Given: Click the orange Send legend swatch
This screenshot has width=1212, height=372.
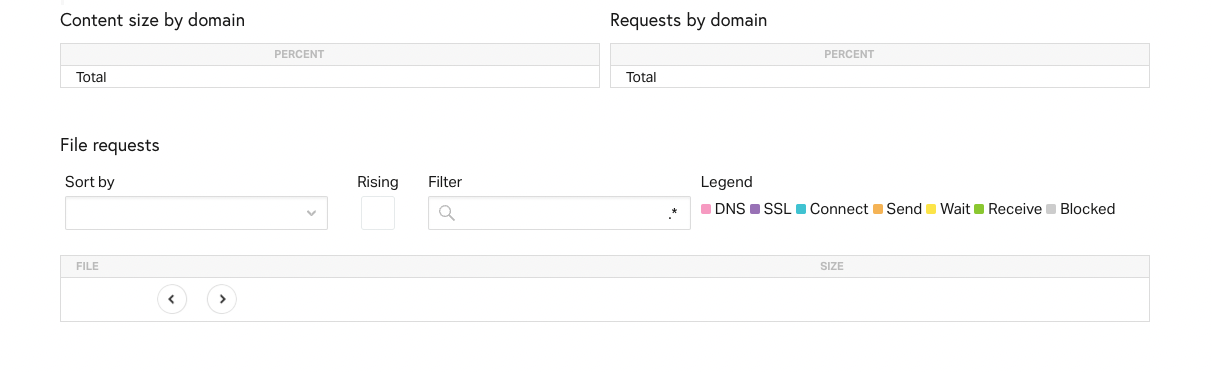Looking at the screenshot, I should (x=878, y=209).
